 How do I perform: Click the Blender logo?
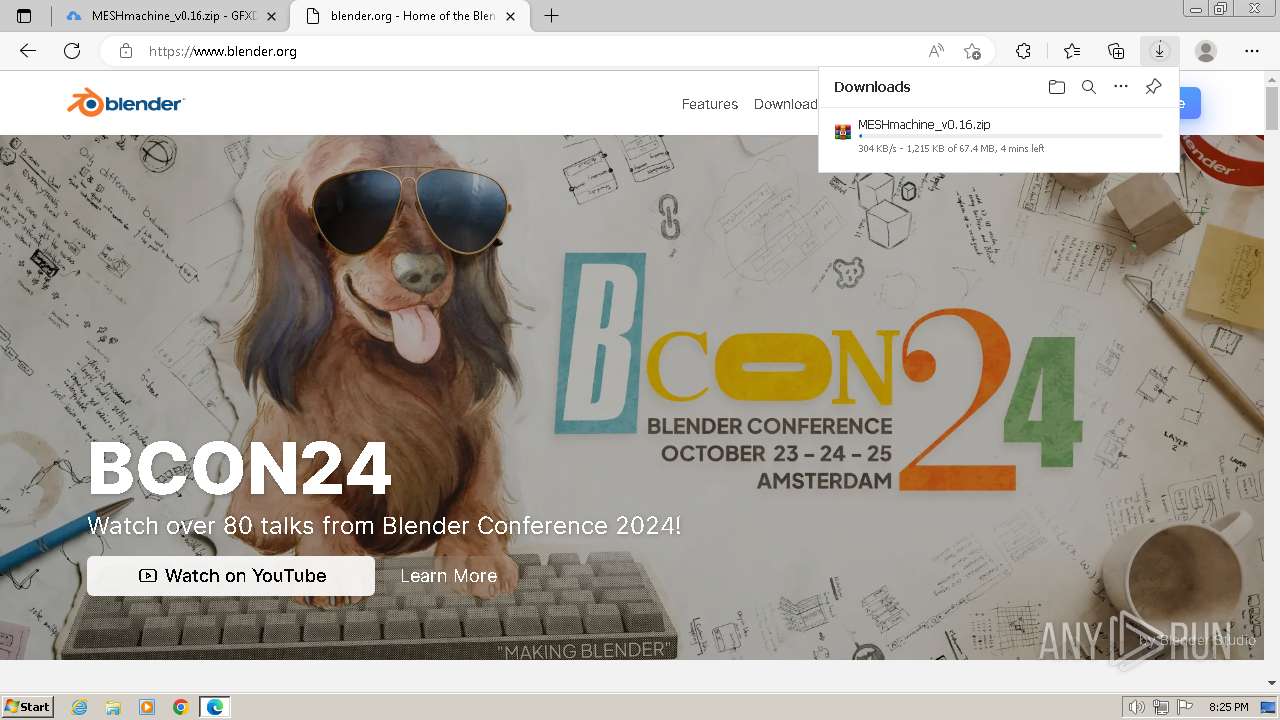click(x=126, y=102)
